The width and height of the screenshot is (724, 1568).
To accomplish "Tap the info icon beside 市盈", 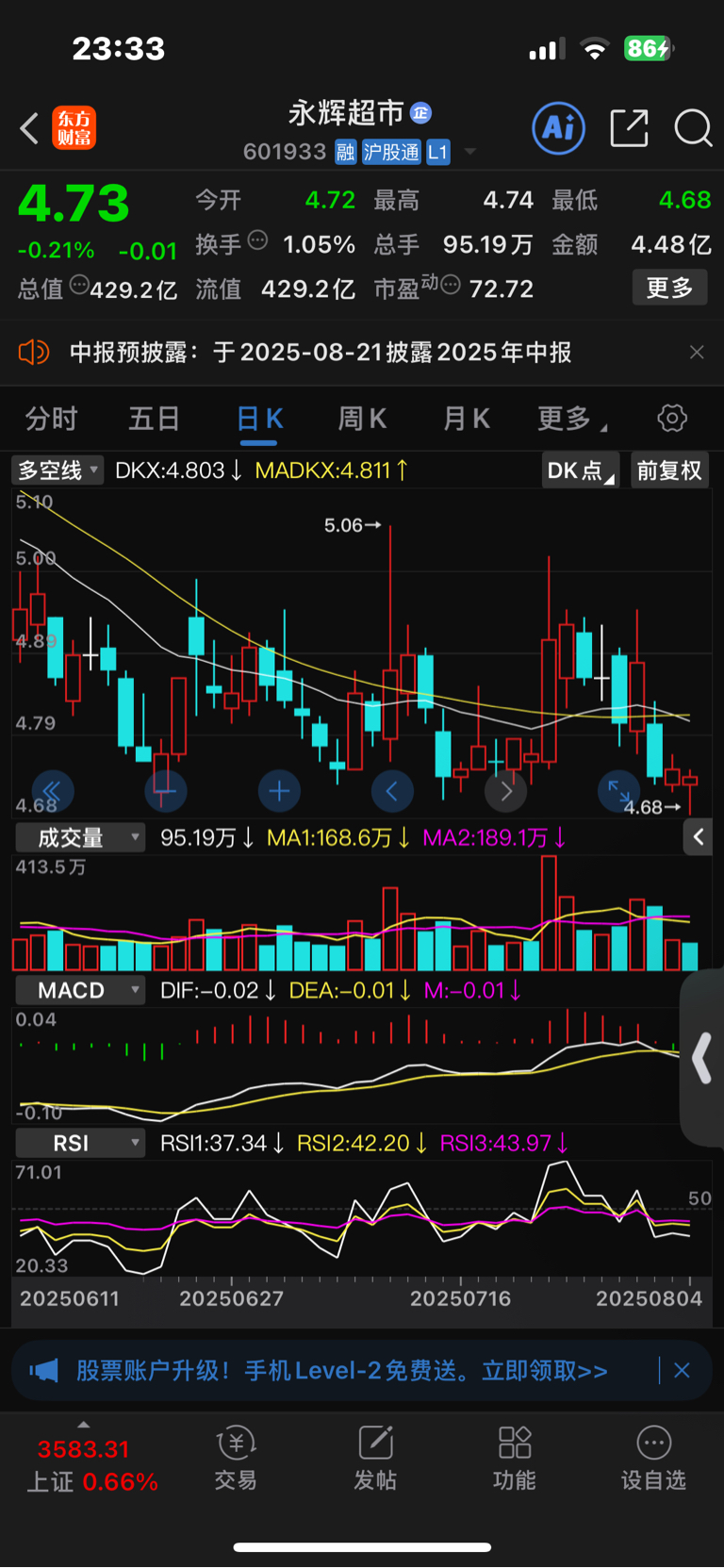I will click(451, 284).
